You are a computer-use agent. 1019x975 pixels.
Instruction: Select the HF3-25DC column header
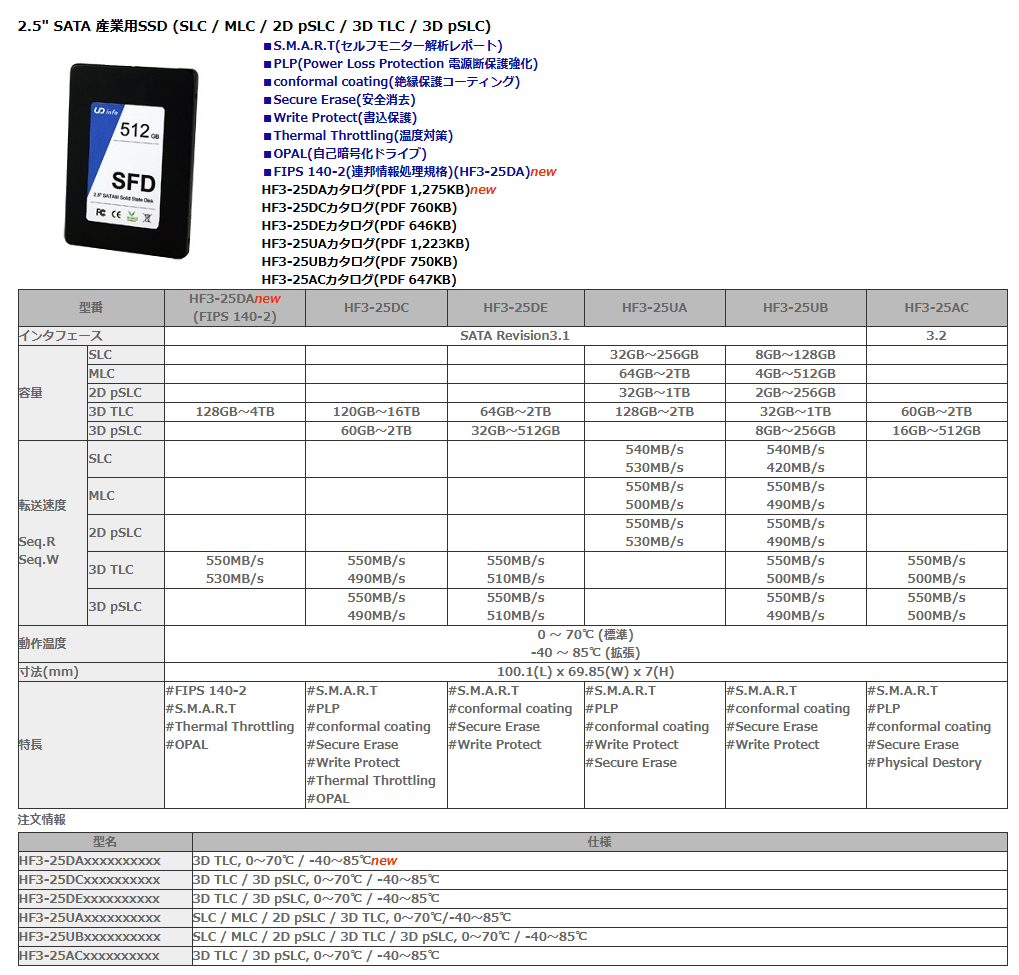pyautogui.click(x=376, y=307)
